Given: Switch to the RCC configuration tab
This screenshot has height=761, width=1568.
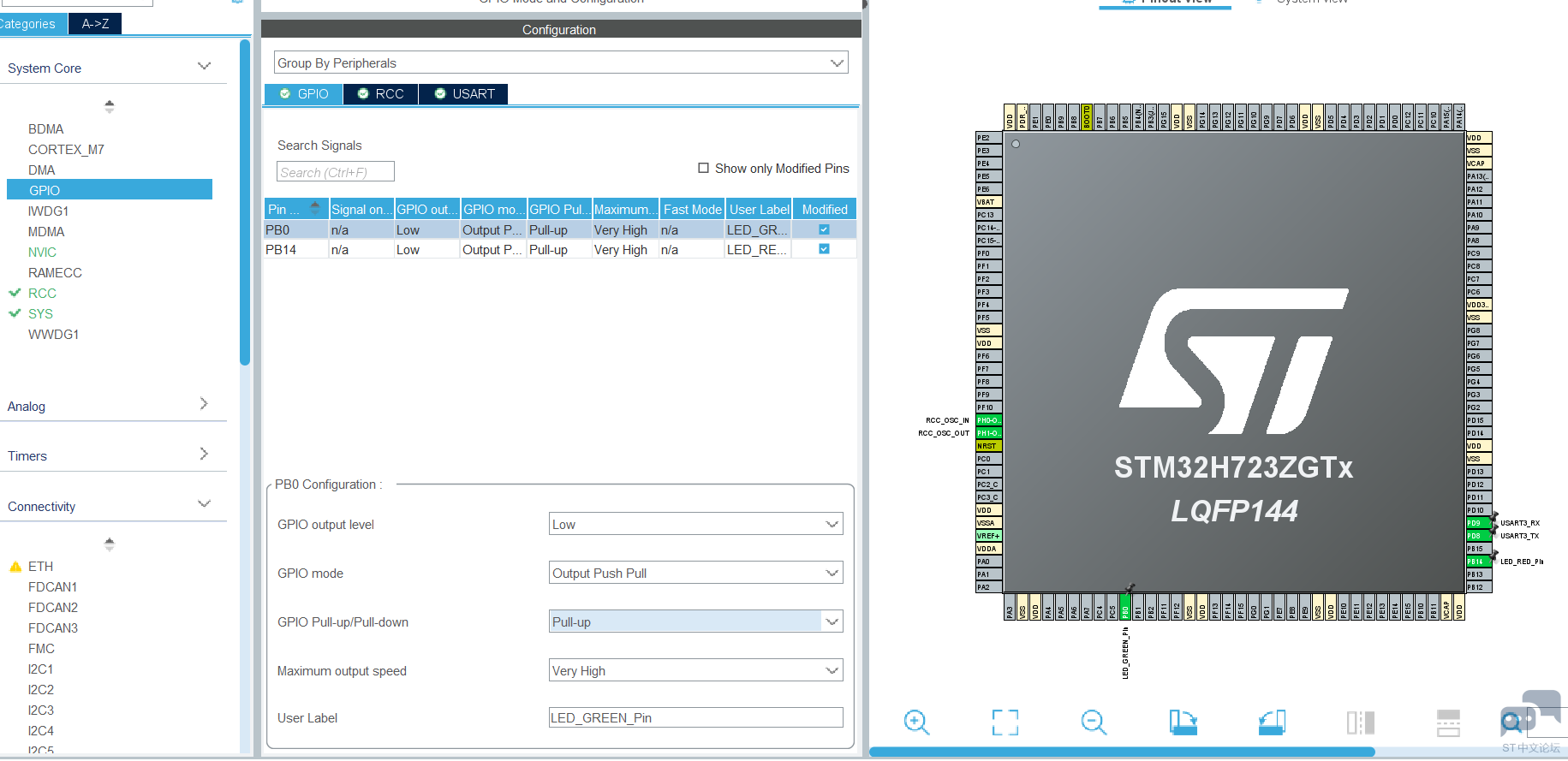Looking at the screenshot, I should [x=381, y=93].
